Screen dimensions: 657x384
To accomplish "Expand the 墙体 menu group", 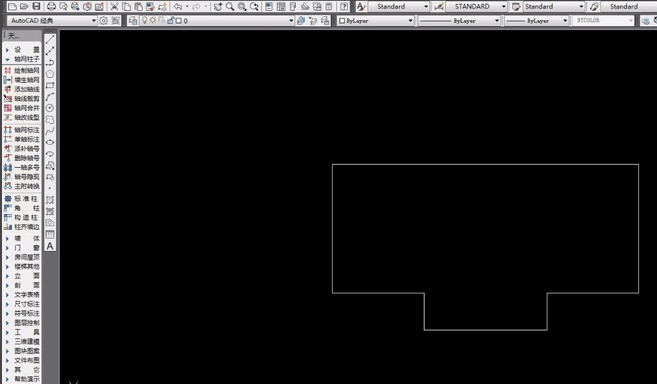I will (22, 238).
